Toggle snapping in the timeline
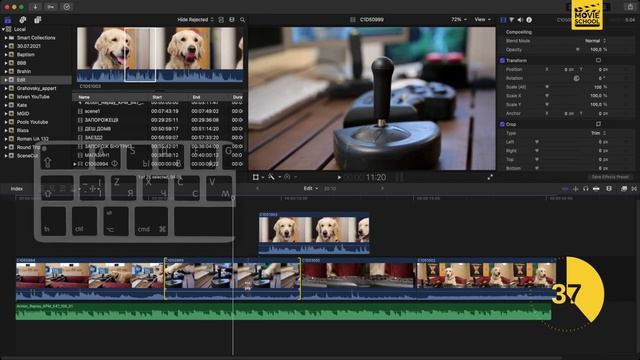 pyautogui.click(x=596, y=189)
